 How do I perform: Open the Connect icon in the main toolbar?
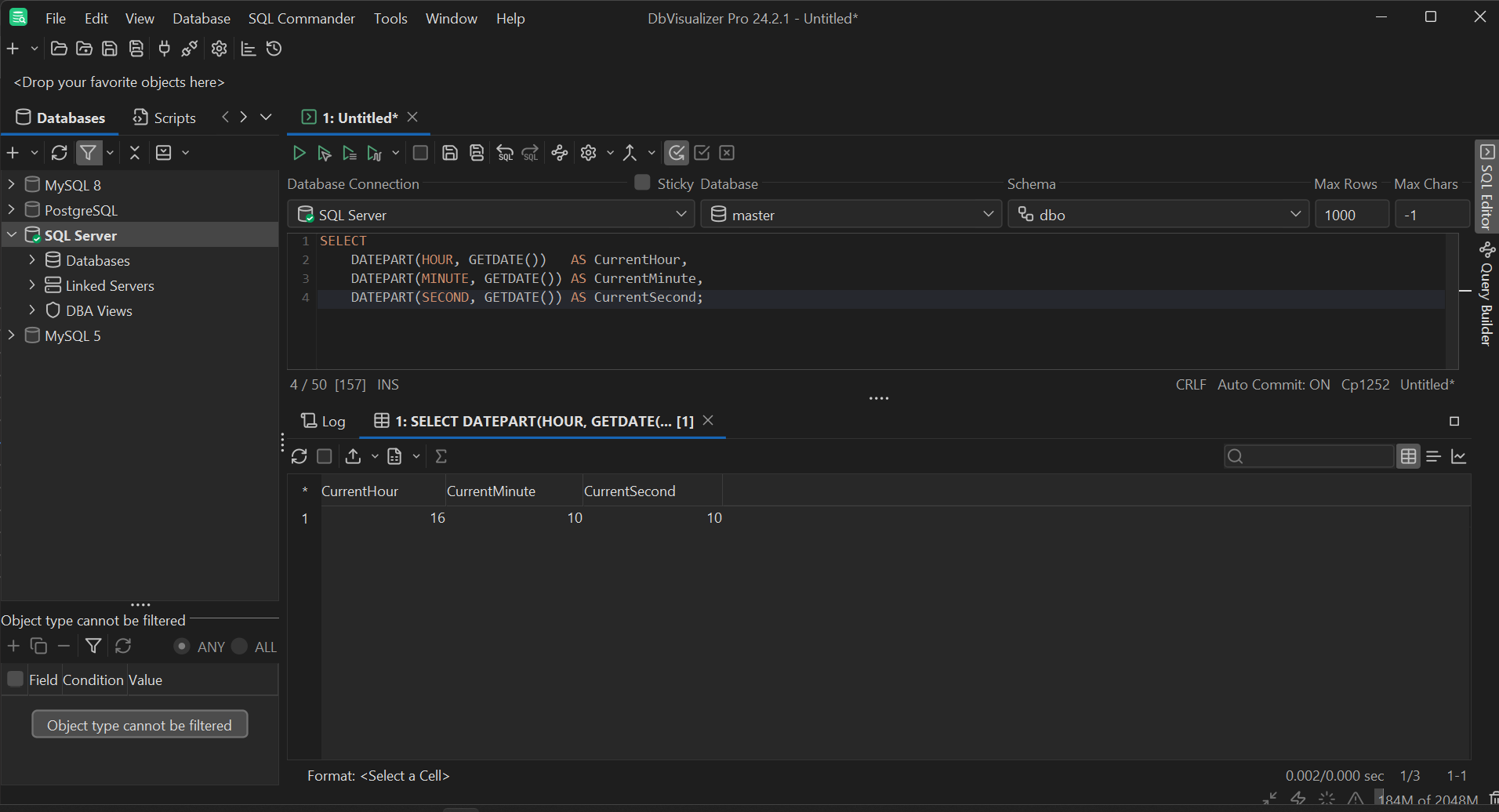(164, 48)
